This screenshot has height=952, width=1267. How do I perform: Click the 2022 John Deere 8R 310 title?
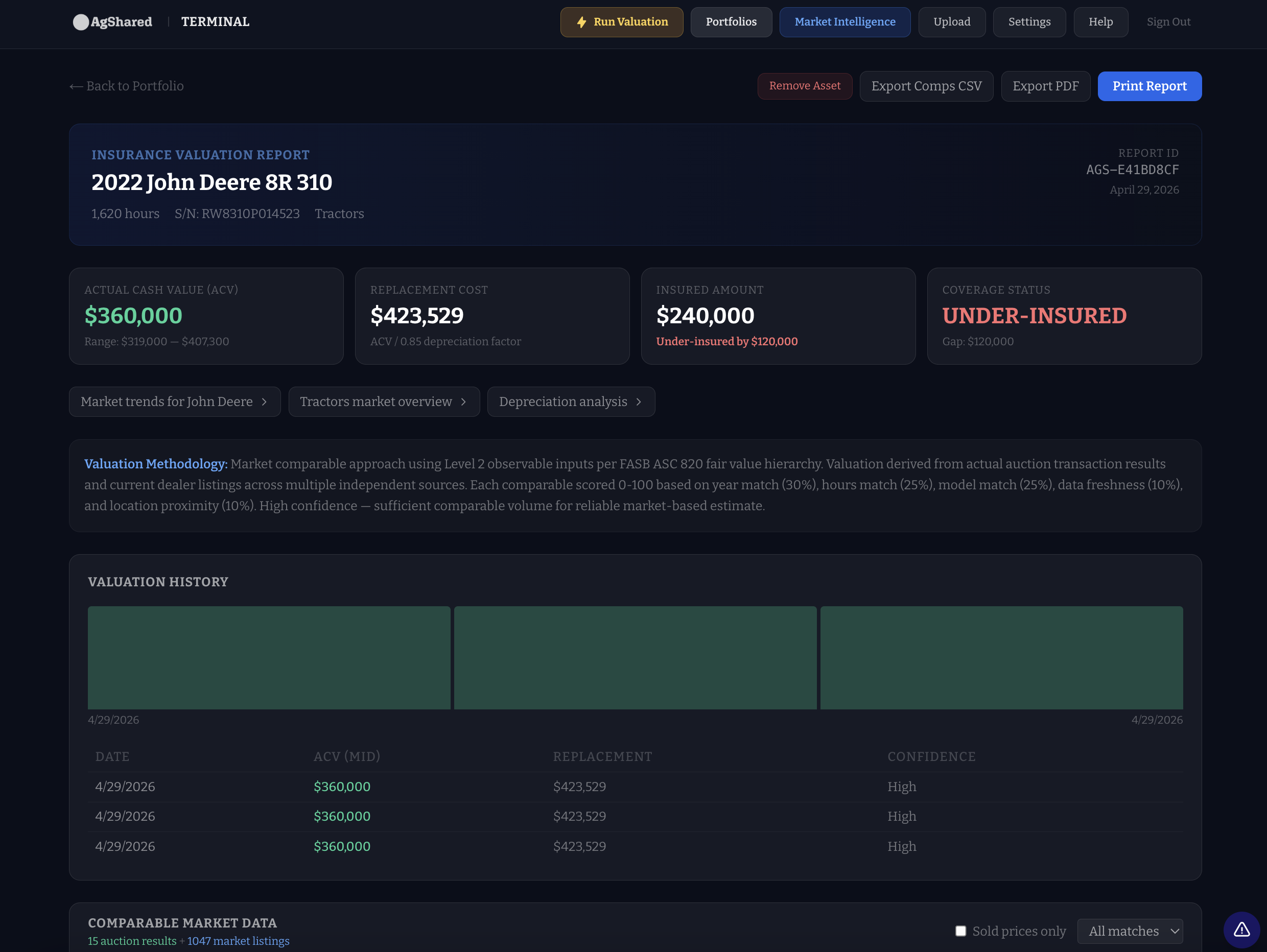coord(212,183)
